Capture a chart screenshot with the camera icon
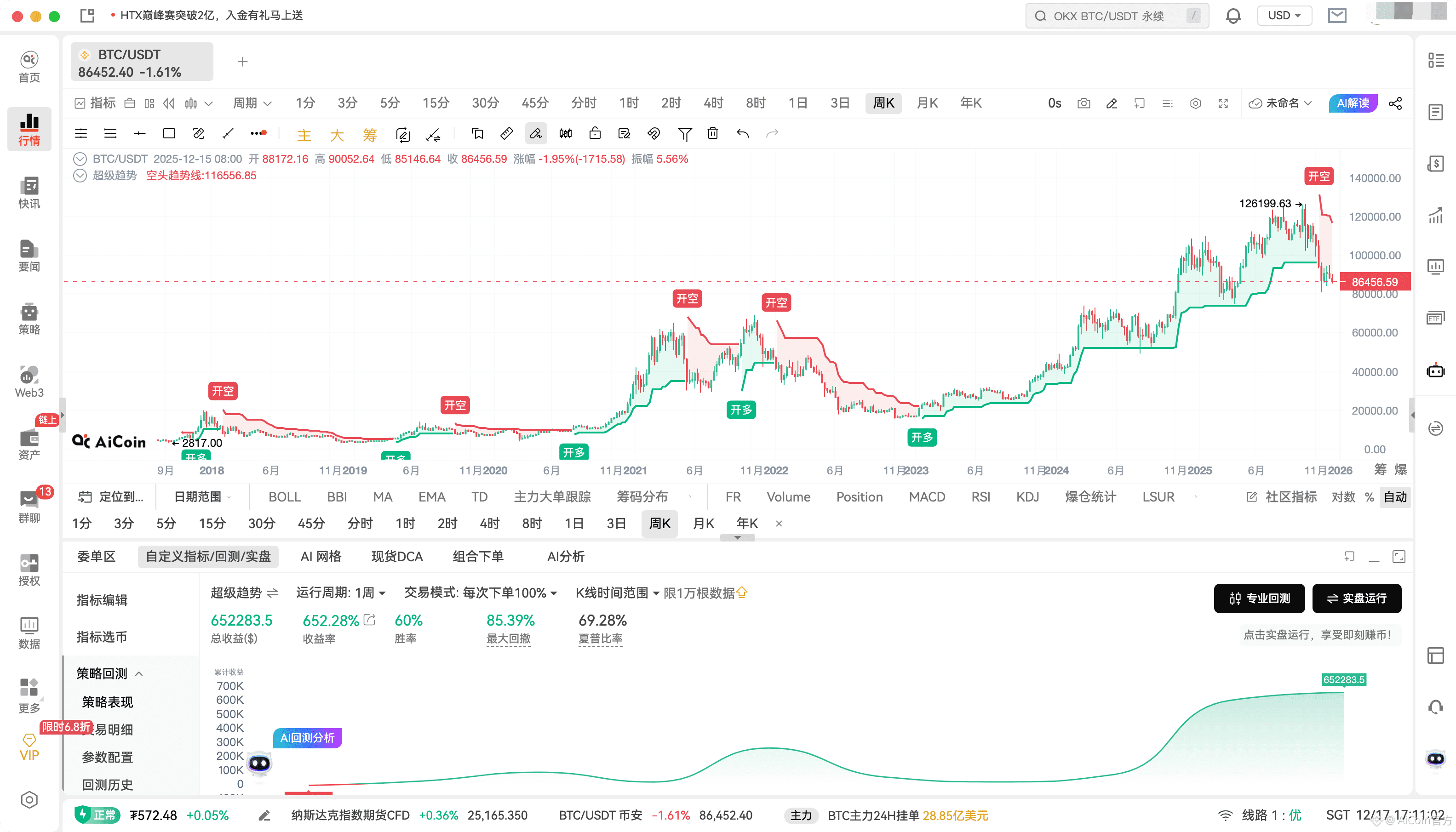The width and height of the screenshot is (1456, 832). [1084, 103]
